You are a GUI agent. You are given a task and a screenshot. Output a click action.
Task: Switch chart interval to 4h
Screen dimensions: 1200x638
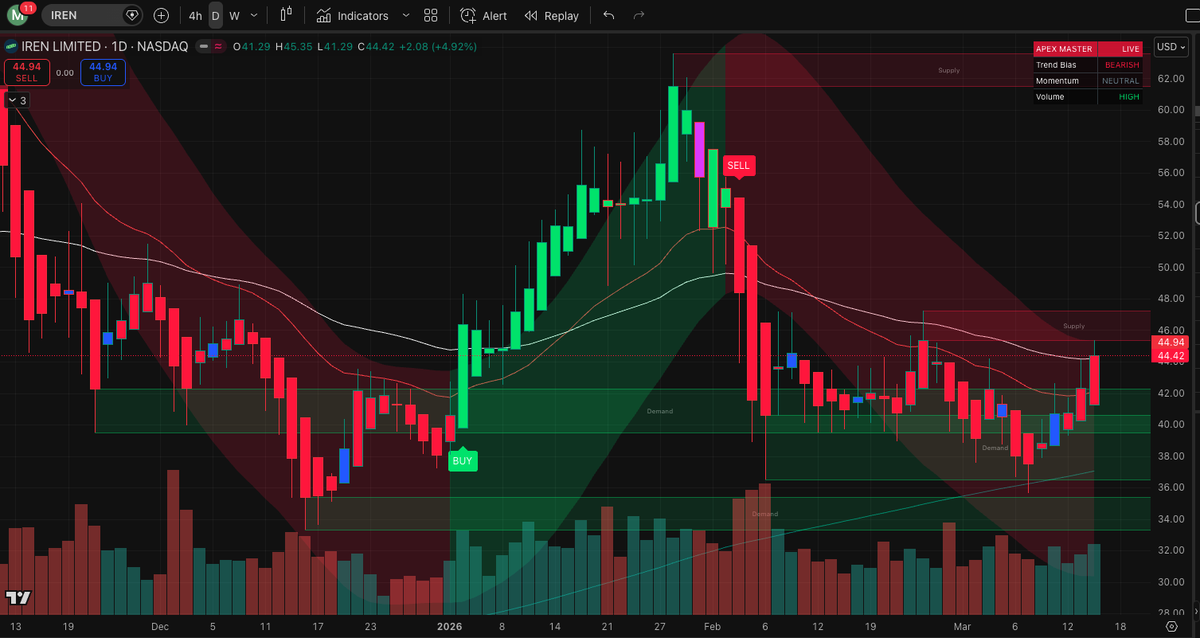click(x=195, y=16)
